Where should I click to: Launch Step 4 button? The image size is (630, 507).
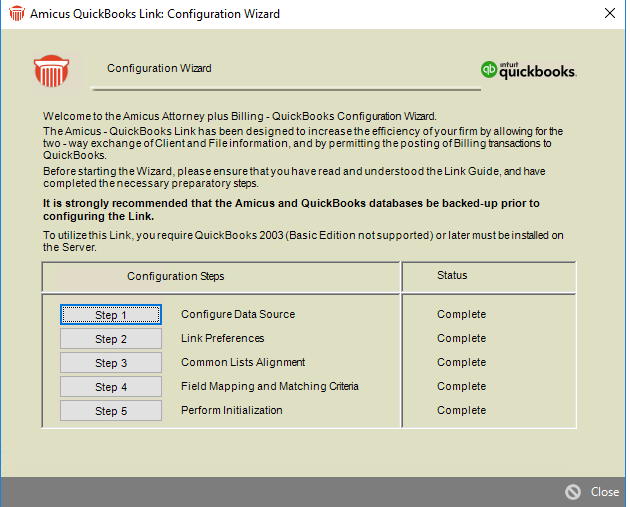click(111, 387)
